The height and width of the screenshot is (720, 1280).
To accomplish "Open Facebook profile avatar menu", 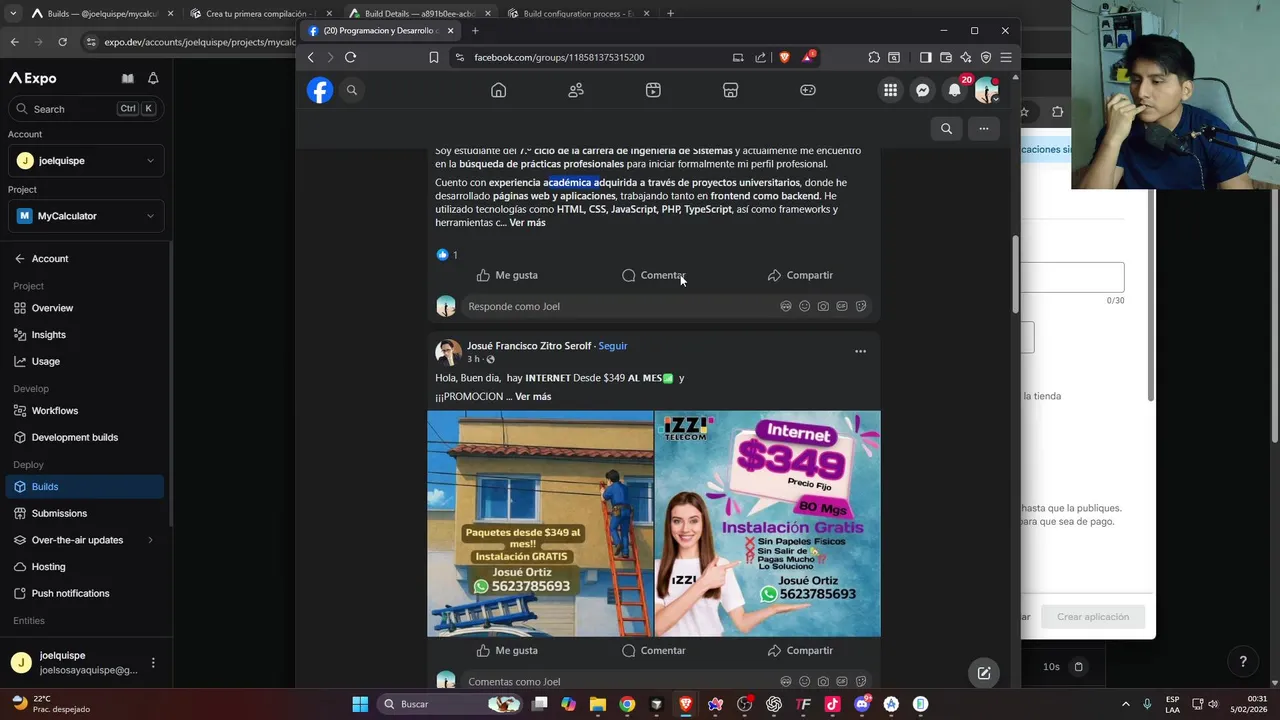I will click(x=987, y=90).
